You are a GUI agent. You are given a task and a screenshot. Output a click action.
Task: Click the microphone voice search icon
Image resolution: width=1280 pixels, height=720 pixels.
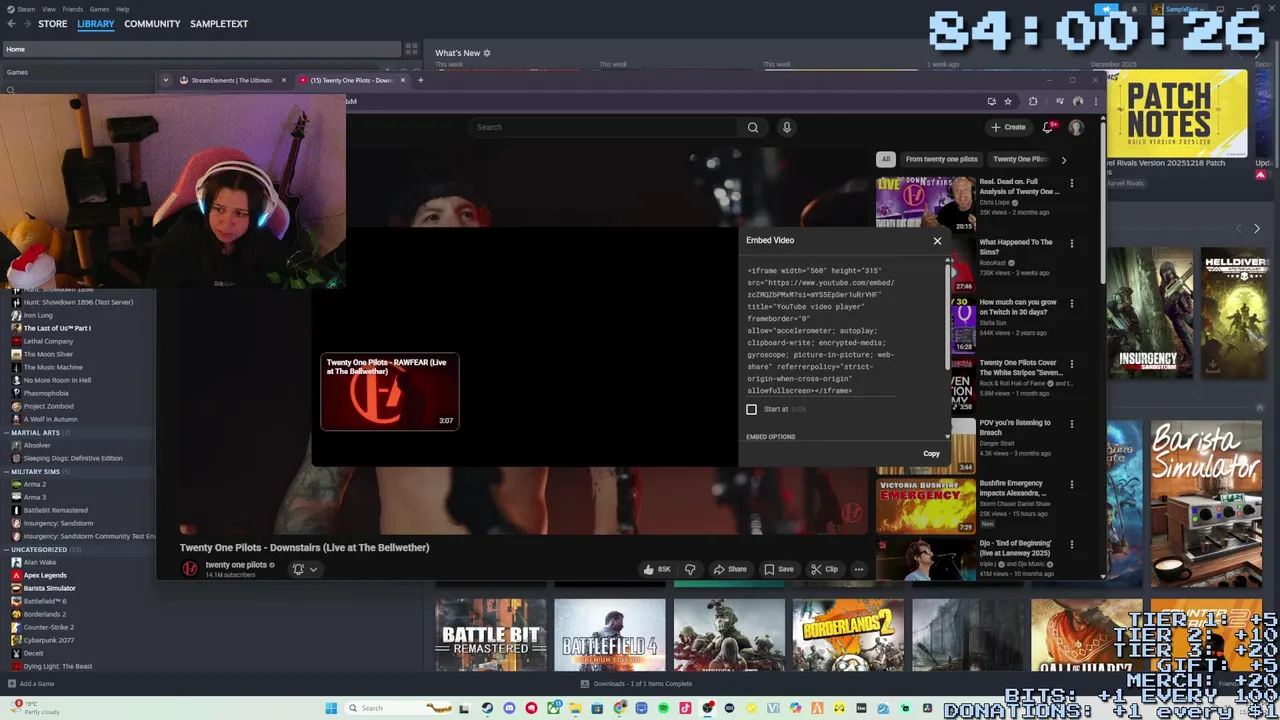coord(786,127)
